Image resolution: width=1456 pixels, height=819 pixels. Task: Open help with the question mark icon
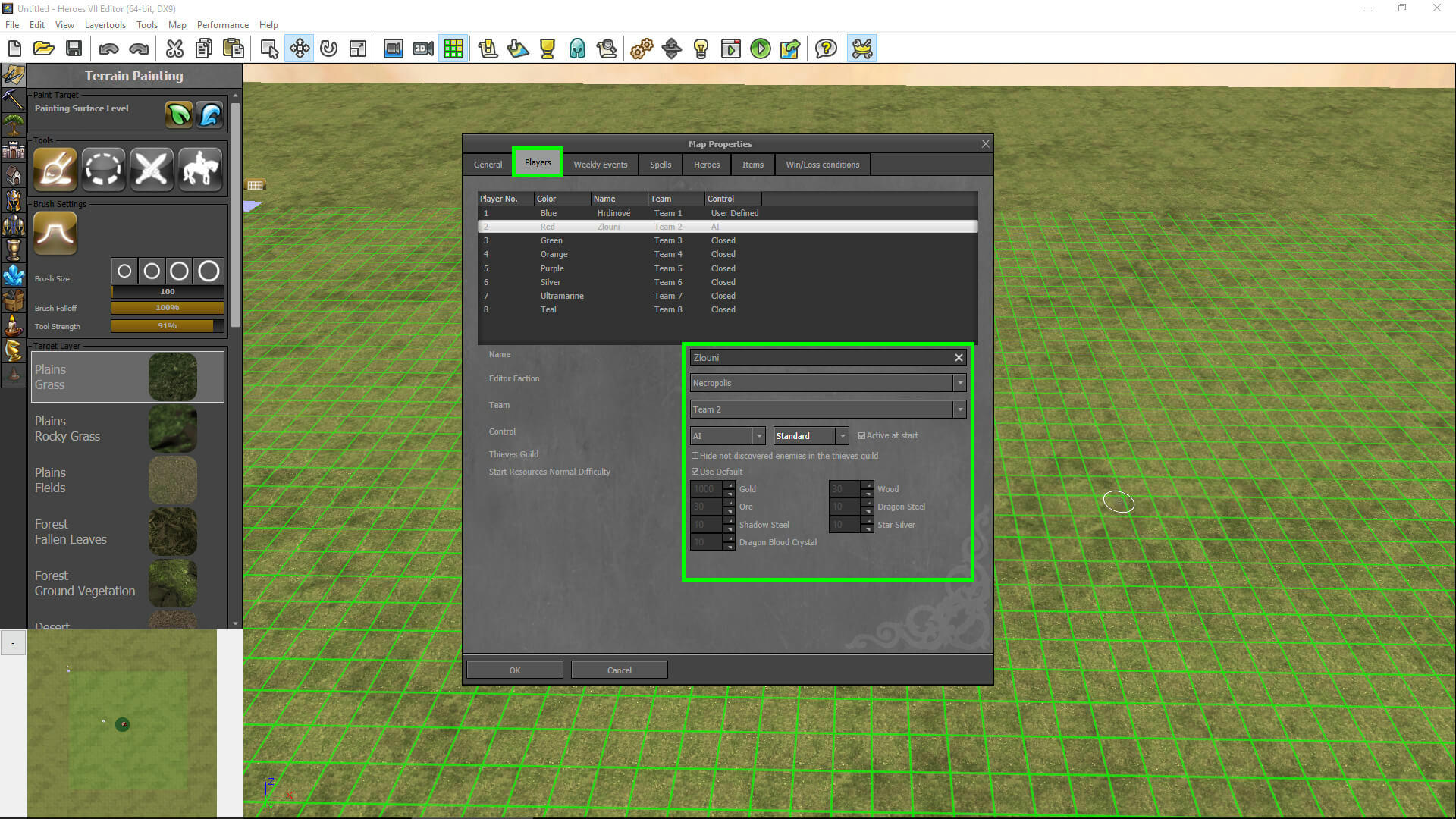click(x=826, y=49)
